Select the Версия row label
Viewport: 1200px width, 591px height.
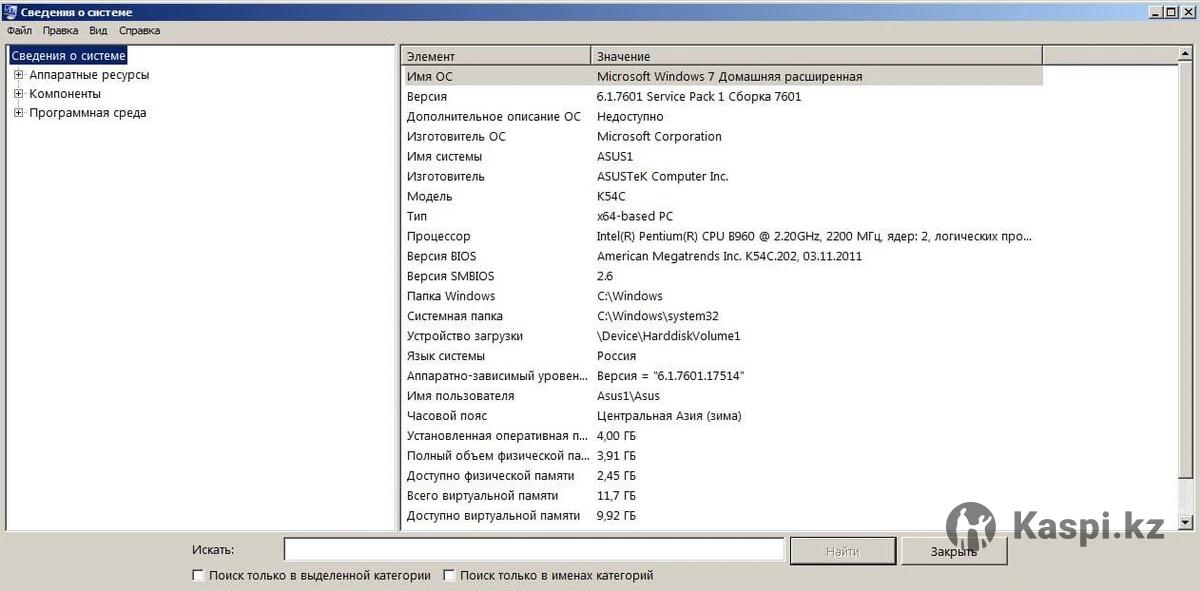[427, 97]
